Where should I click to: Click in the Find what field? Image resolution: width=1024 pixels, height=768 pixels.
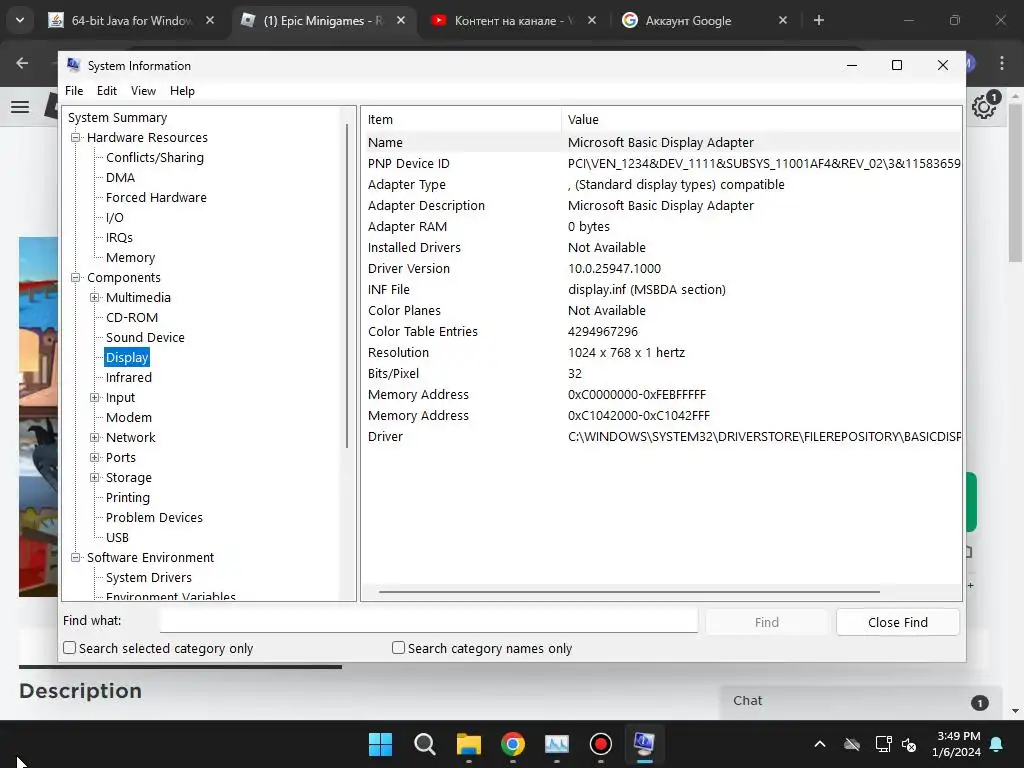click(x=428, y=620)
